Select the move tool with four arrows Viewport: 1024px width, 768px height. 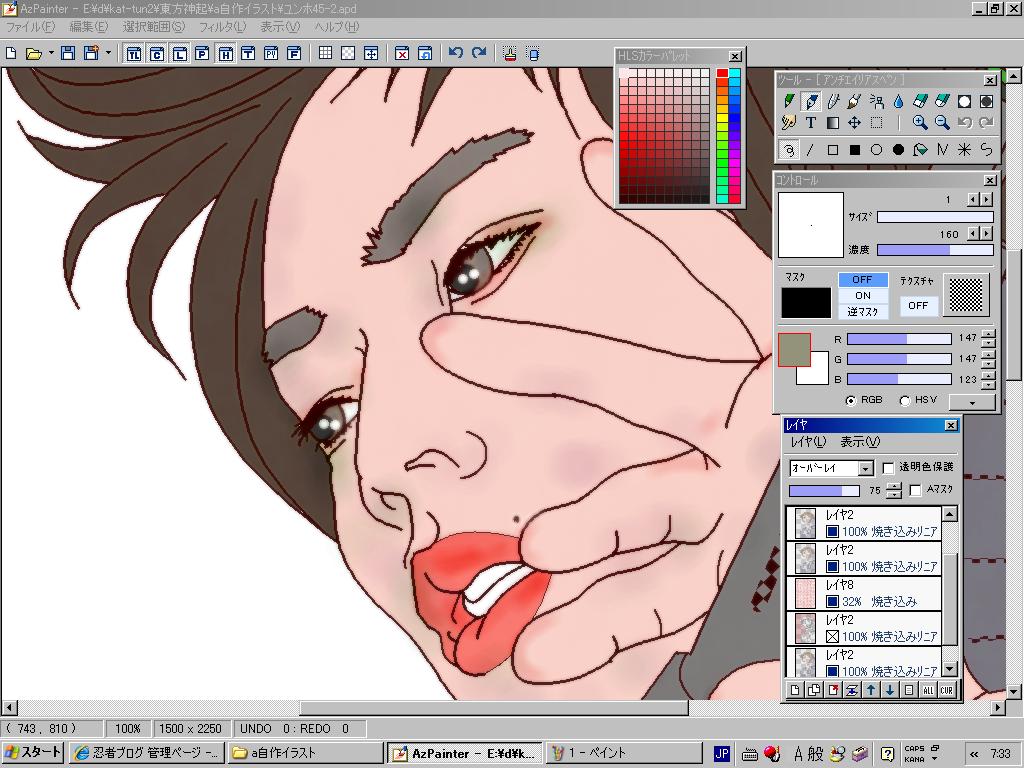click(x=854, y=123)
